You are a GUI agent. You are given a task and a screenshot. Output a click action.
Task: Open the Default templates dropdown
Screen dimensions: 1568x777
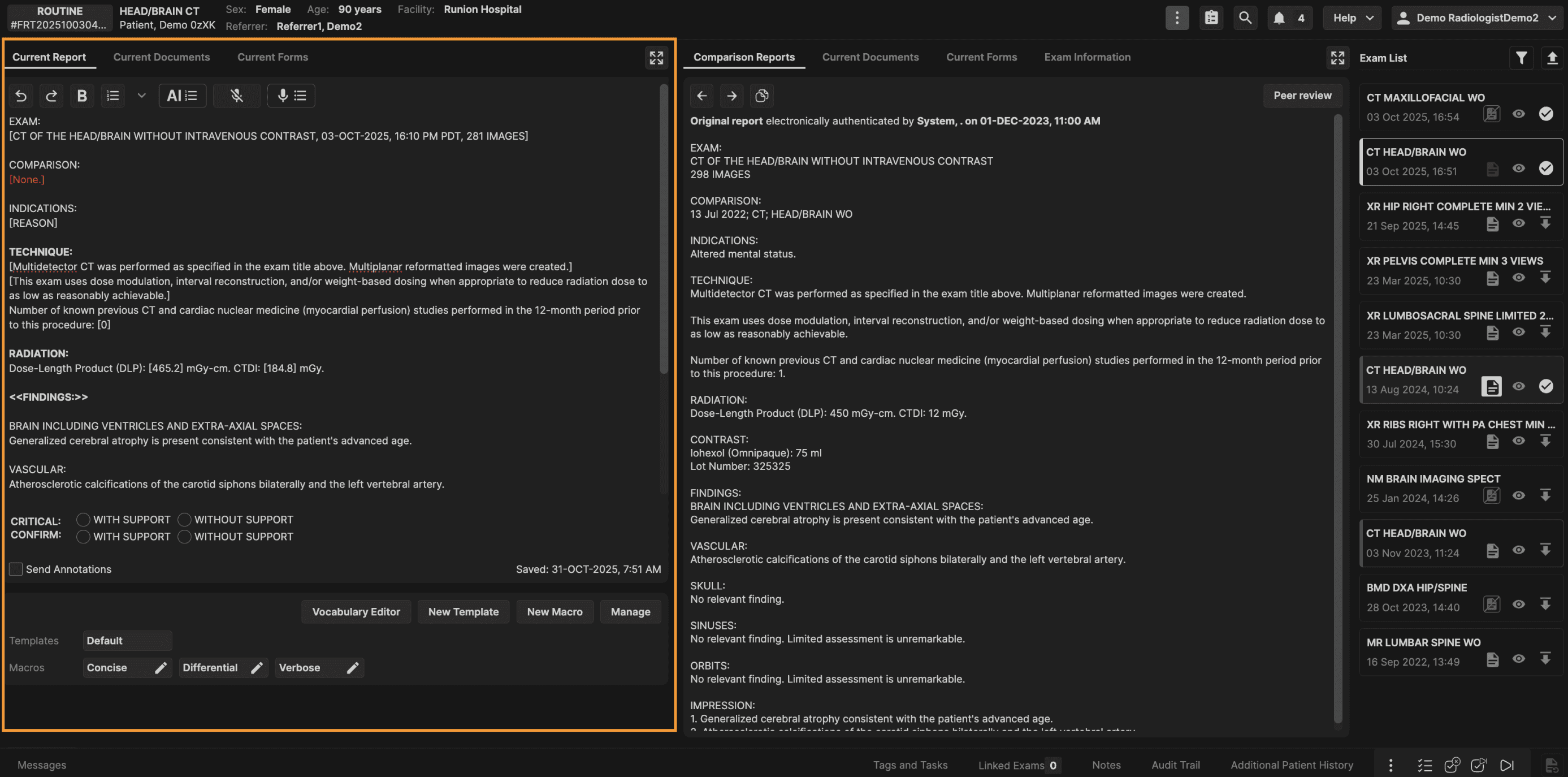point(127,641)
